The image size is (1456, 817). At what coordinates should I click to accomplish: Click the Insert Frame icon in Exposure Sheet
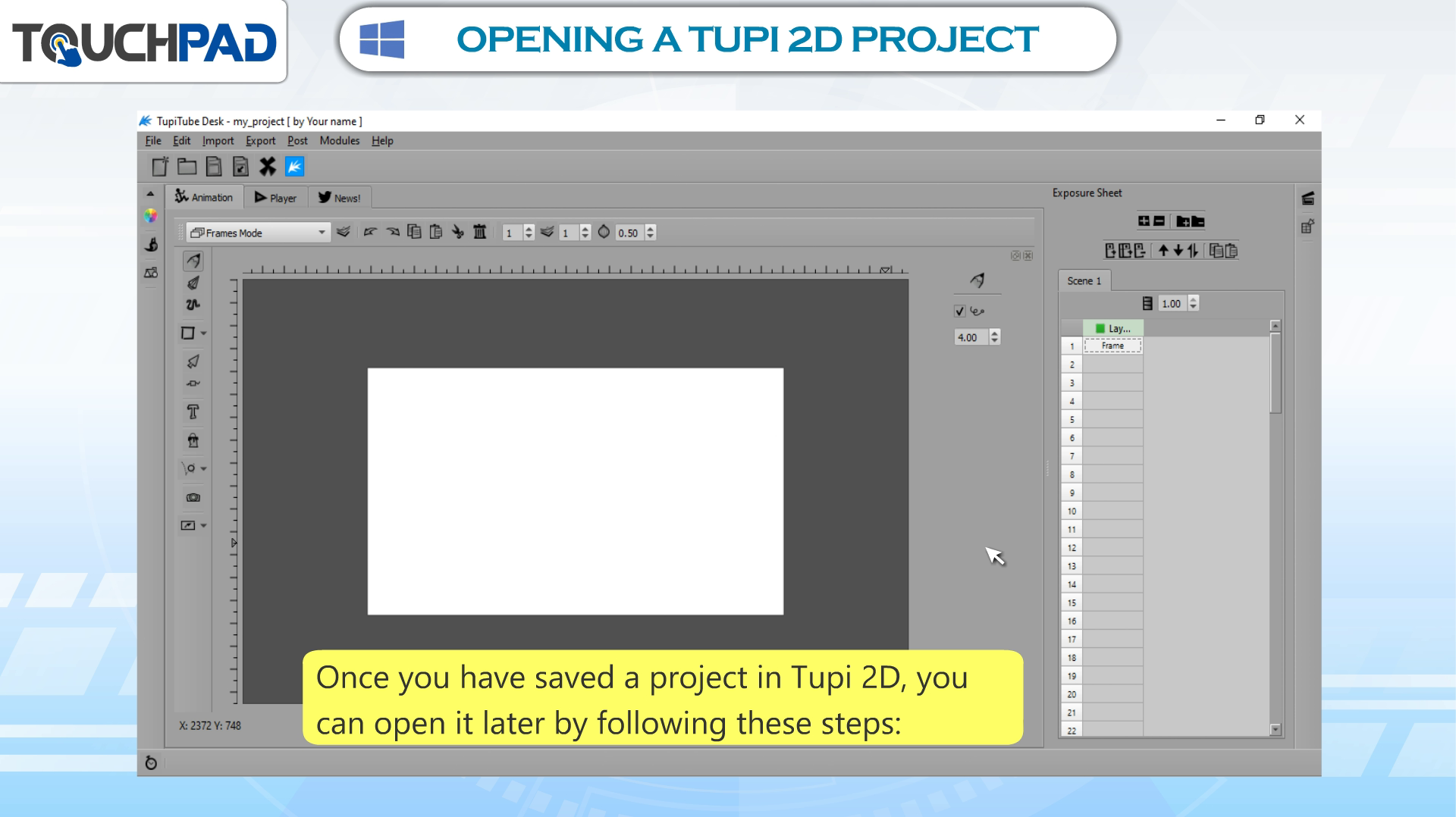1111,251
